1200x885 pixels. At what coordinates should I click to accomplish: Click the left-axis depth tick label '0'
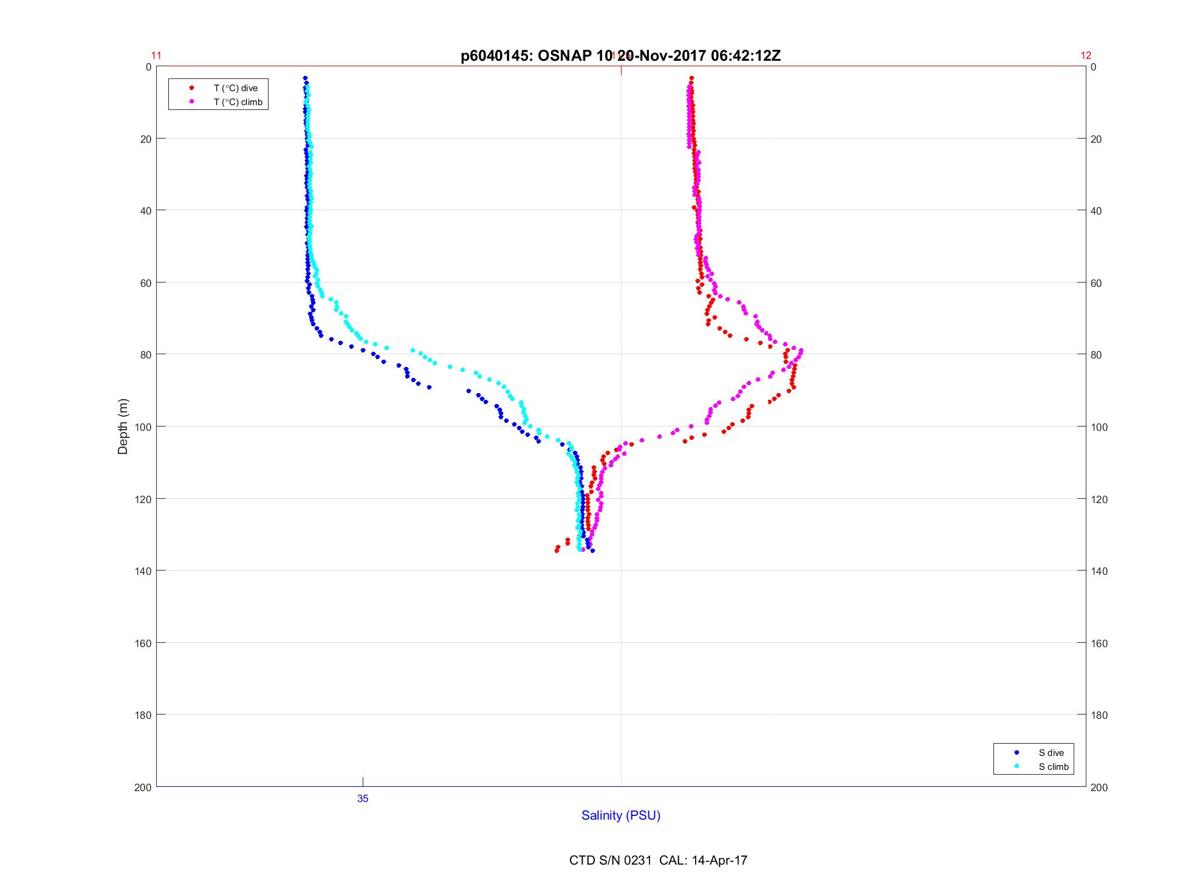(x=148, y=67)
